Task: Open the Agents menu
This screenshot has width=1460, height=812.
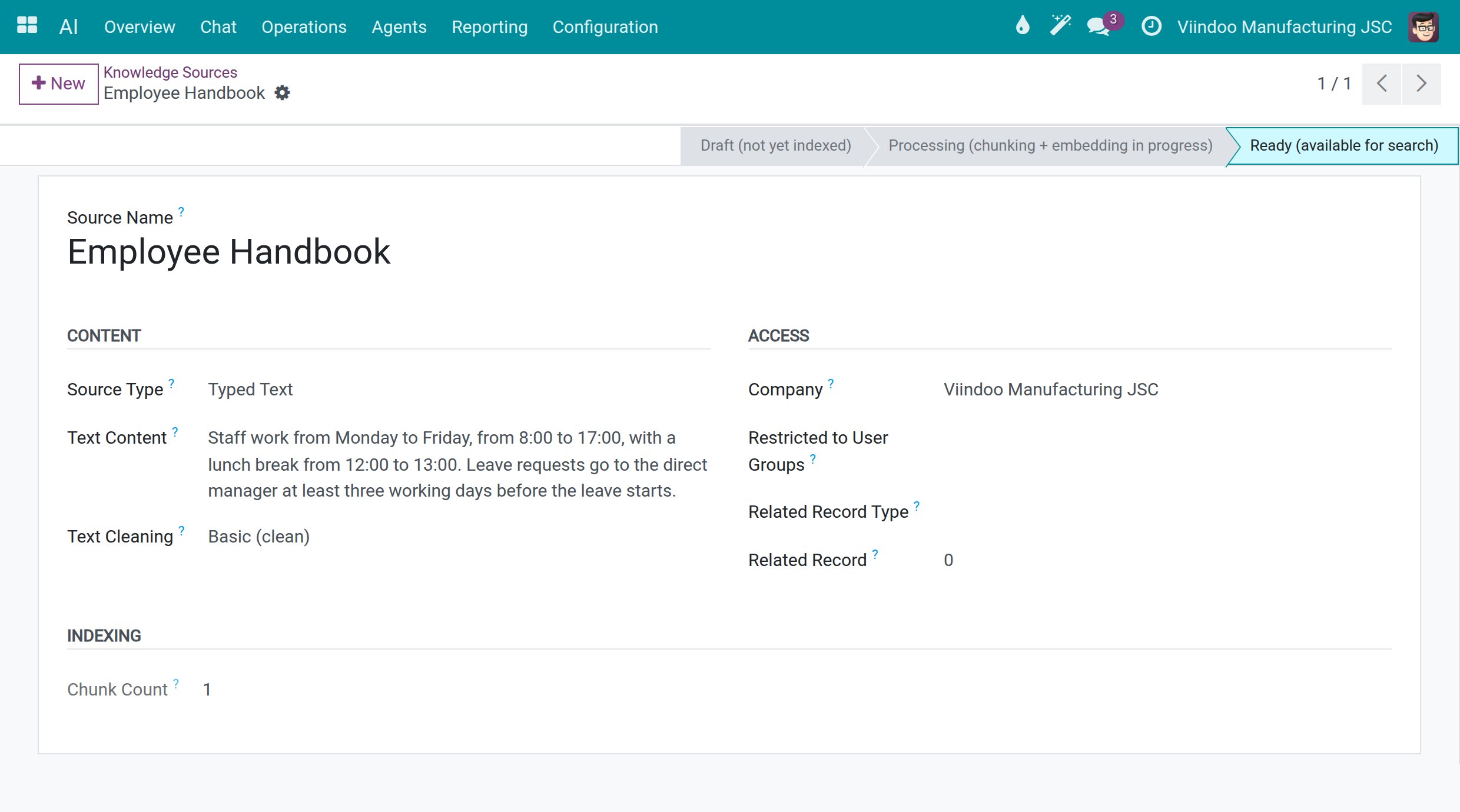Action: click(x=399, y=27)
